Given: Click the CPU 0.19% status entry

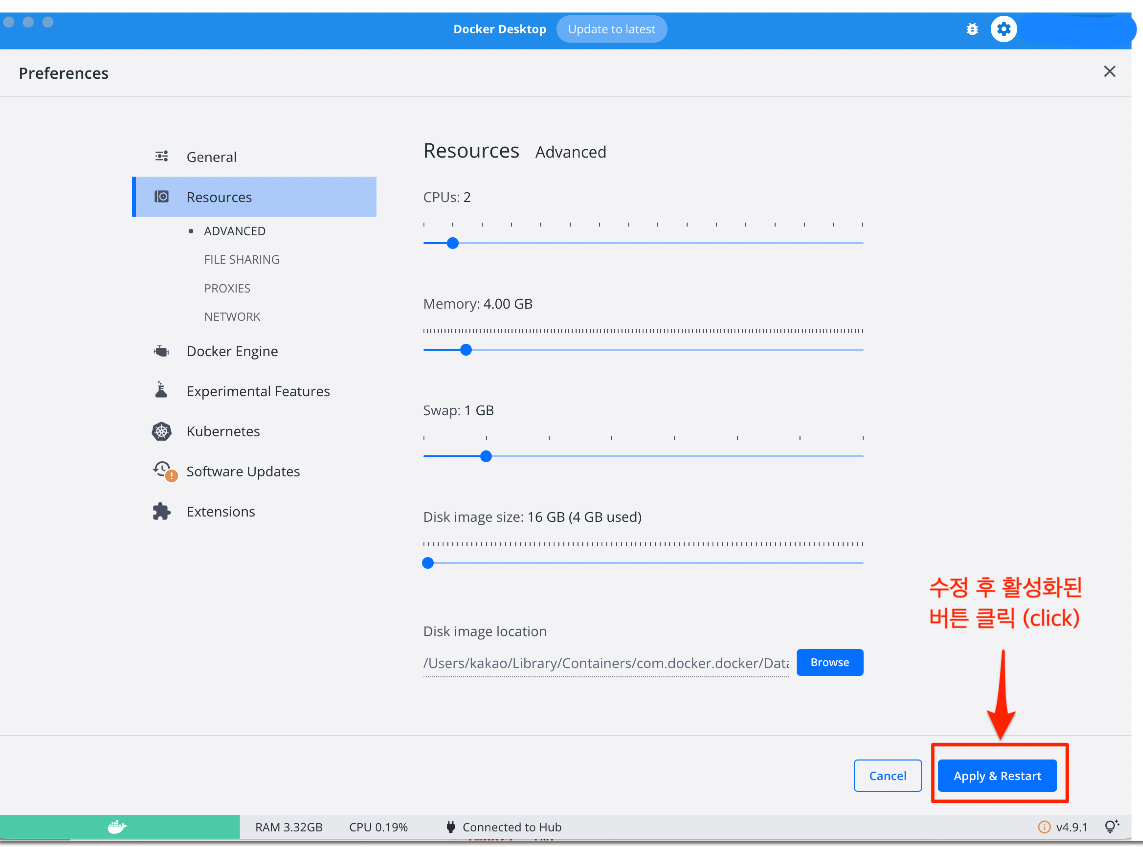Looking at the screenshot, I should click(x=378, y=827).
